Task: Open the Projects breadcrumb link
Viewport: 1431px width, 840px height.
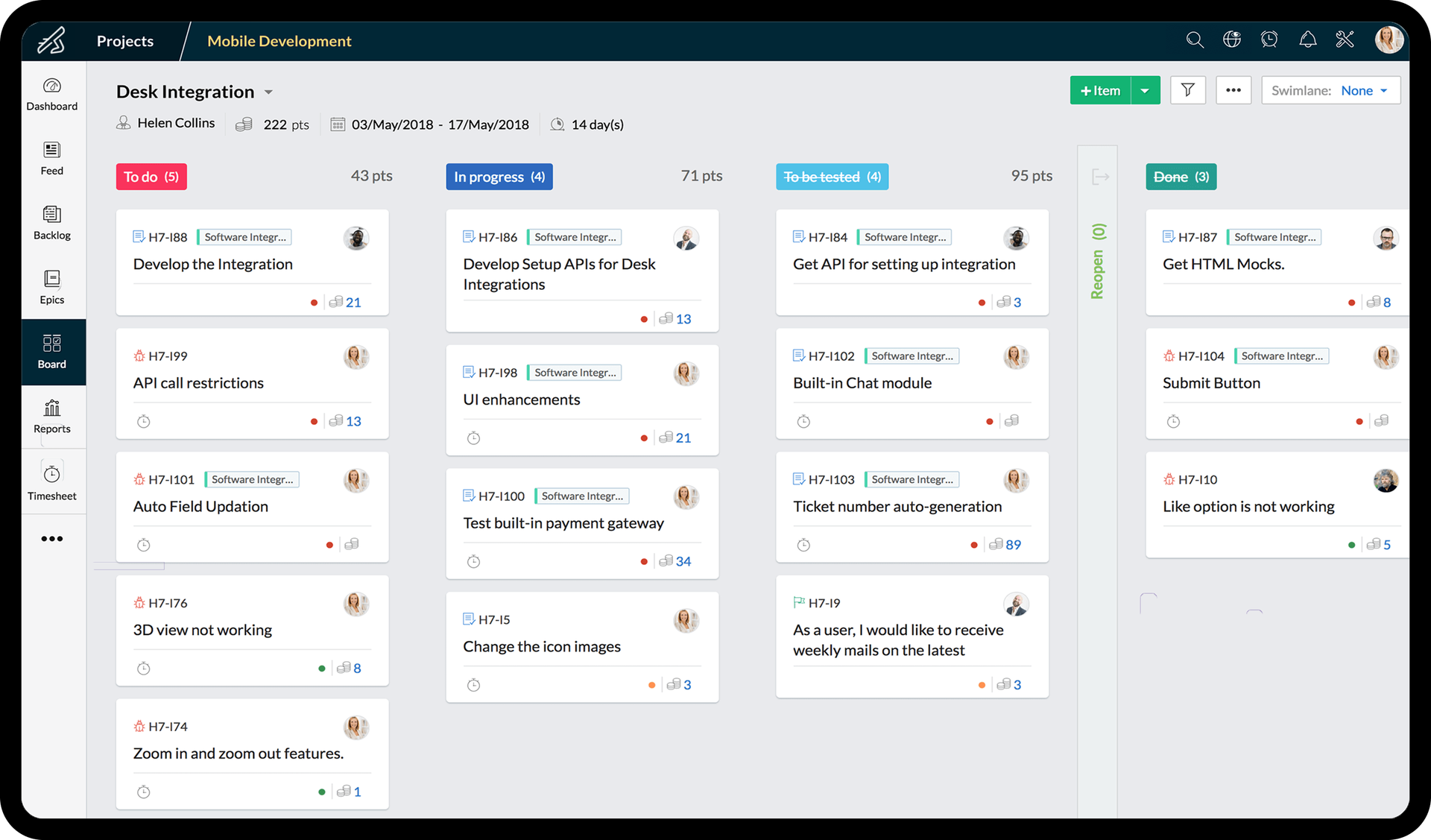Action: tap(125, 41)
